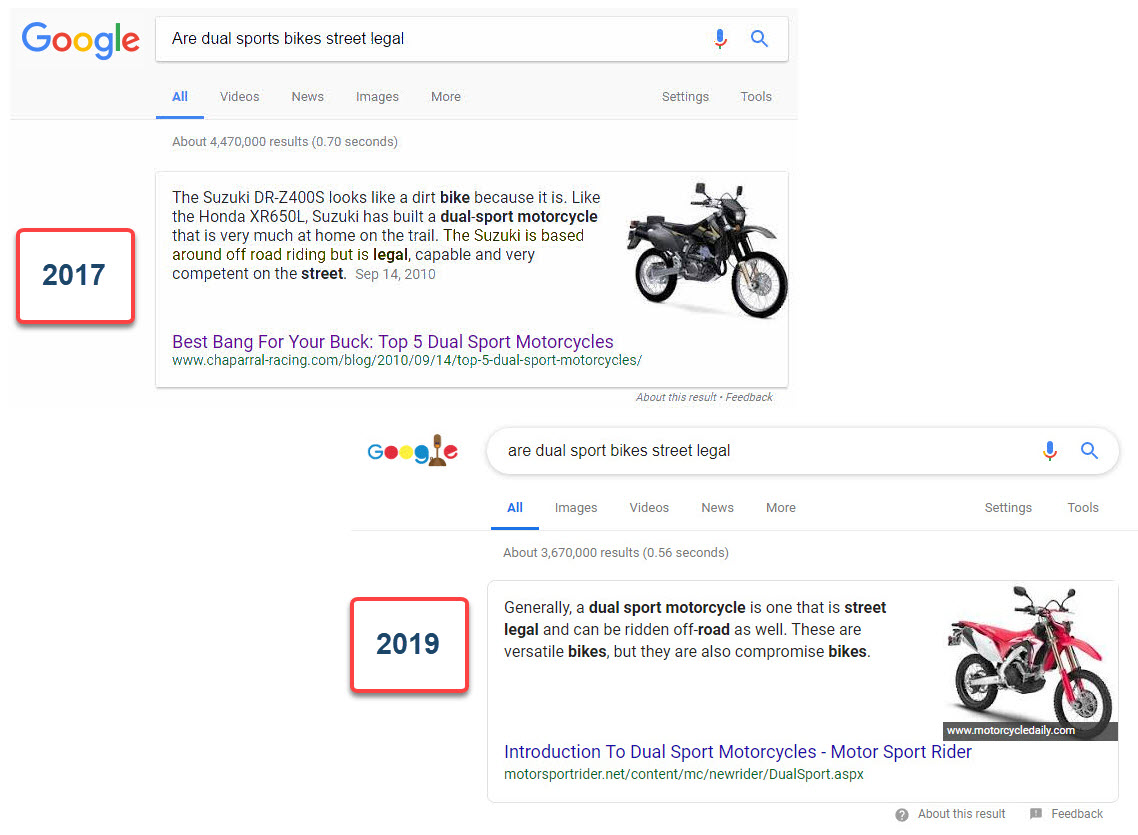Viewport: 1138px width, 835px height.
Task: Open Settings menu in 2017 results
Action: tap(685, 97)
